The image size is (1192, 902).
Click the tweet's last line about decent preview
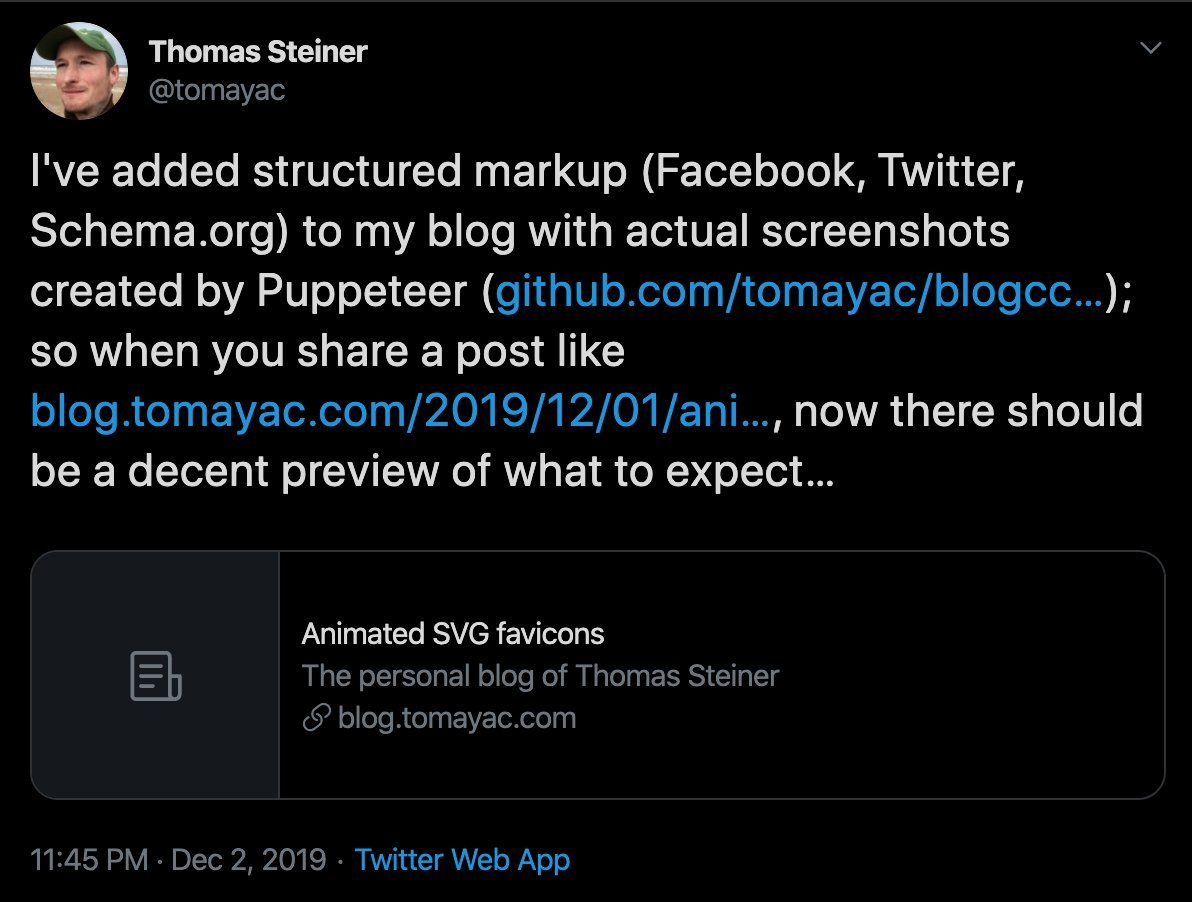tap(432, 471)
